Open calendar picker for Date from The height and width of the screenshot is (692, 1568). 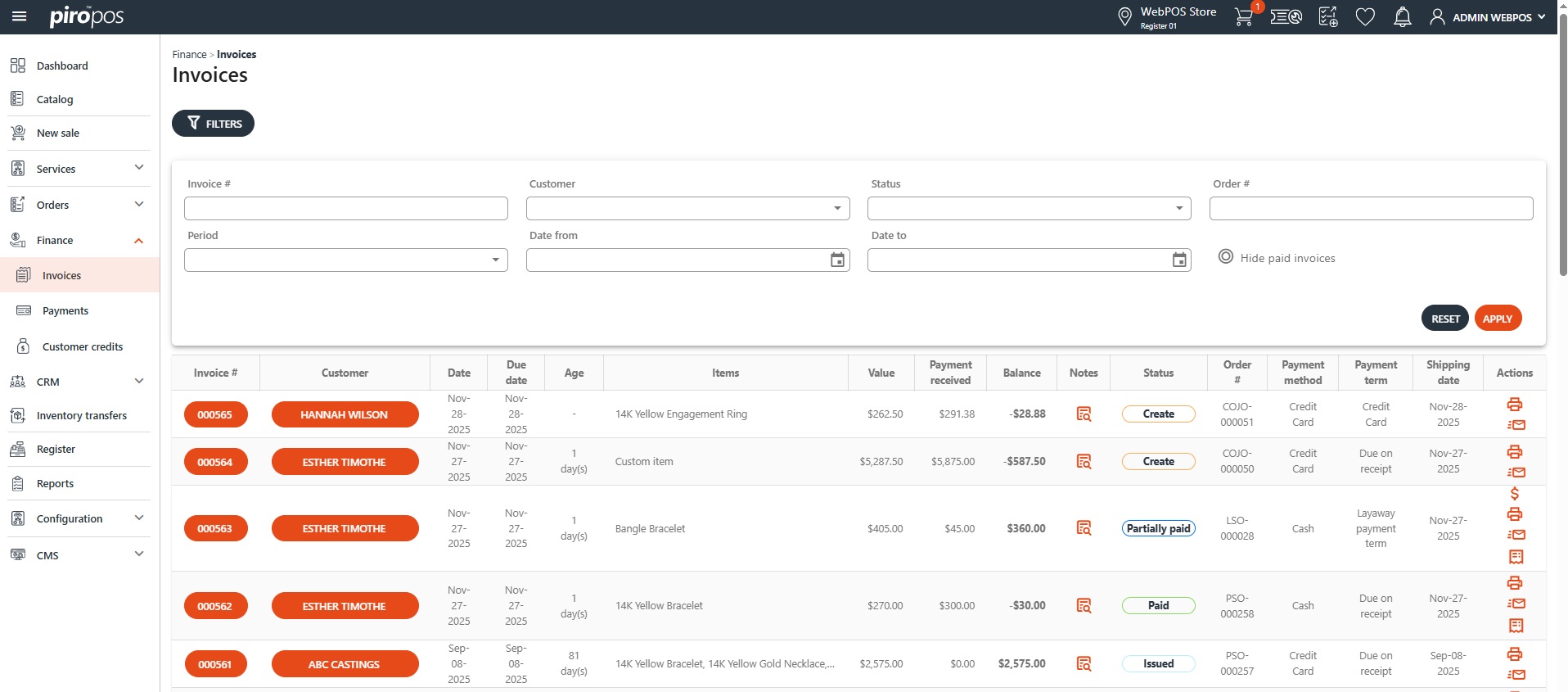click(837, 260)
